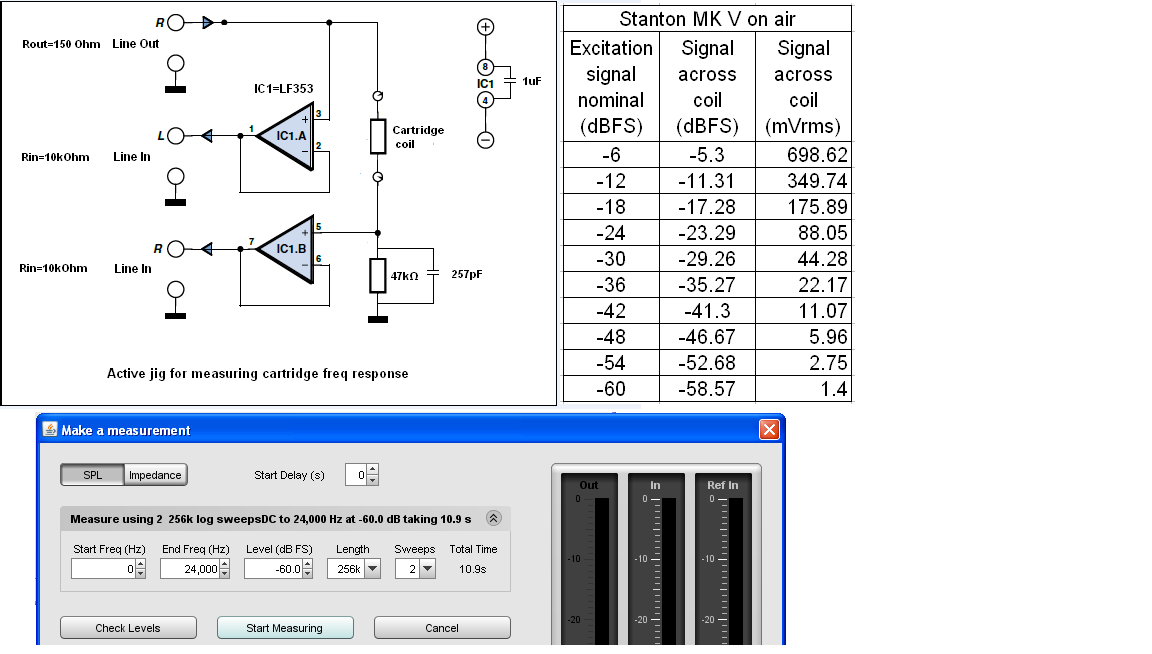Click the R Line In connector circle
This screenshot has height=654, width=1152.
click(x=176, y=249)
